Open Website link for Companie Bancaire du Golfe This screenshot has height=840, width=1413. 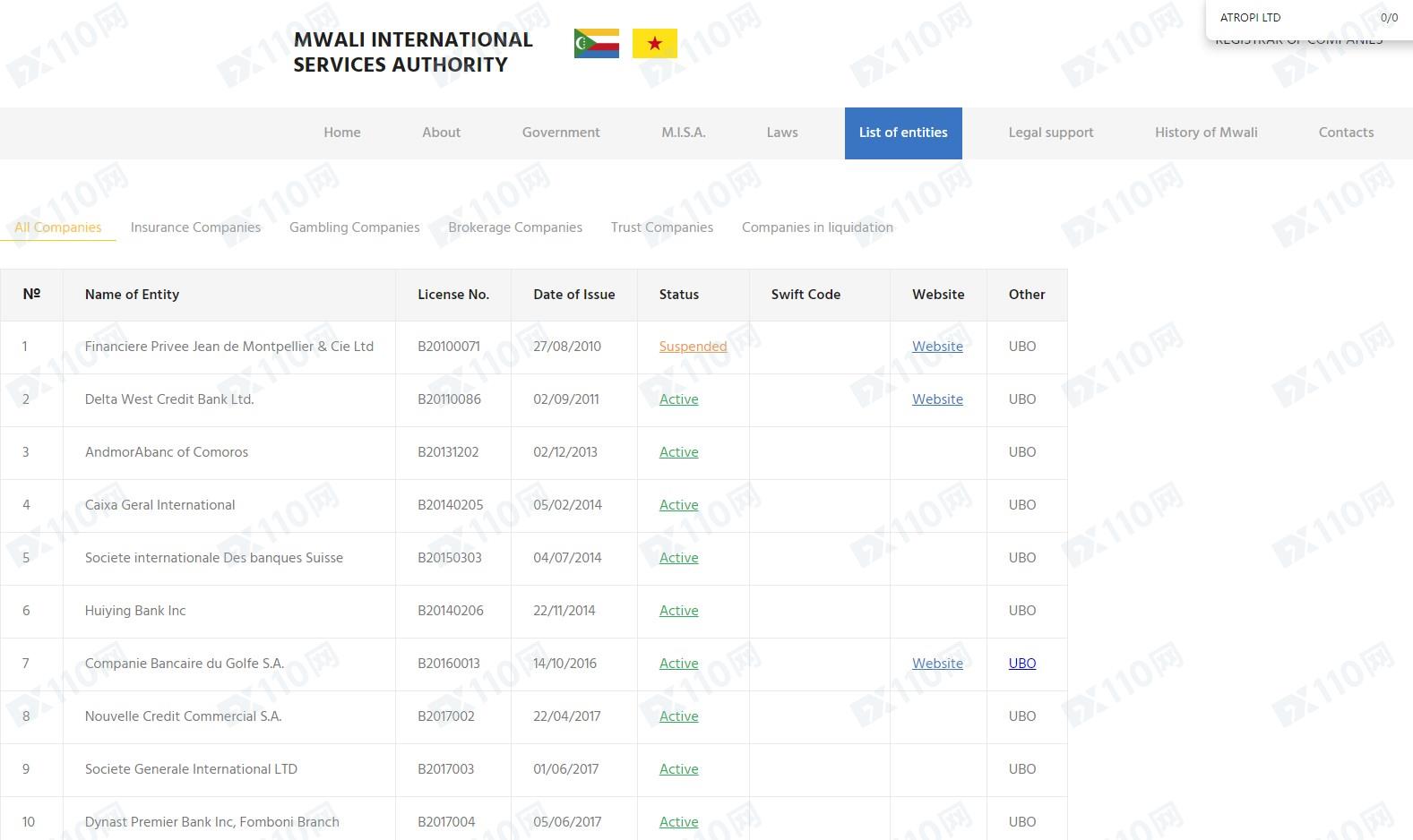(x=937, y=664)
